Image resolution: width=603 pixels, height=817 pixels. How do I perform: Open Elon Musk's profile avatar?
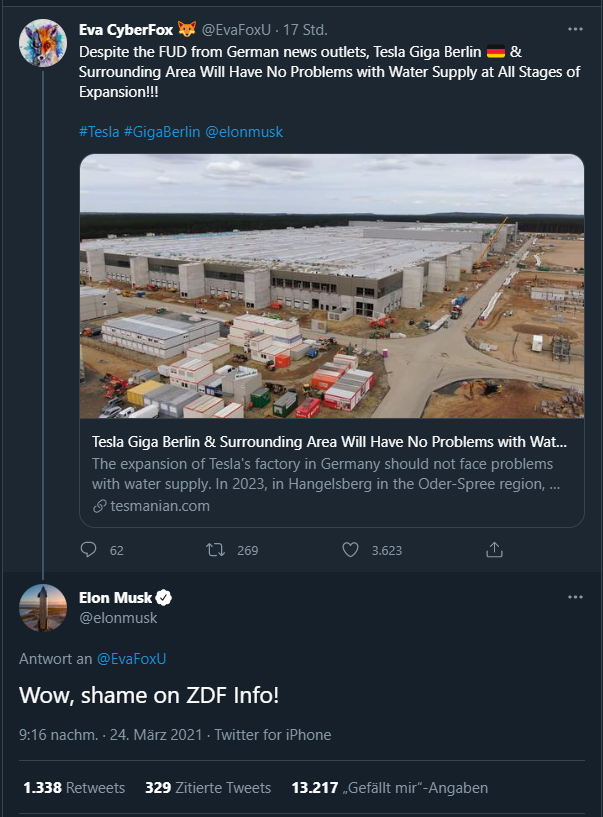pyautogui.click(x=43, y=608)
